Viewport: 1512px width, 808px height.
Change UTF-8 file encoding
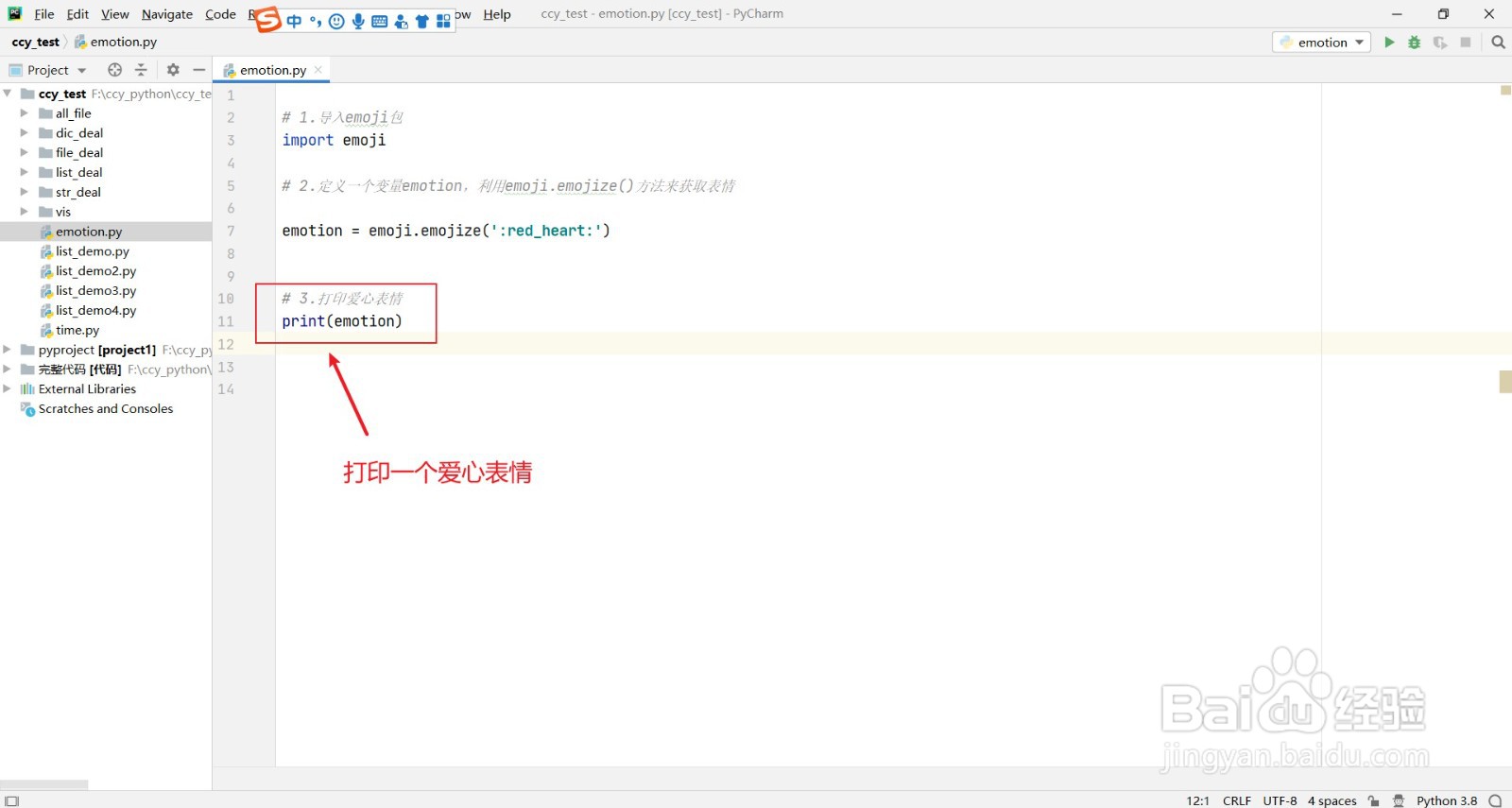(1280, 800)
